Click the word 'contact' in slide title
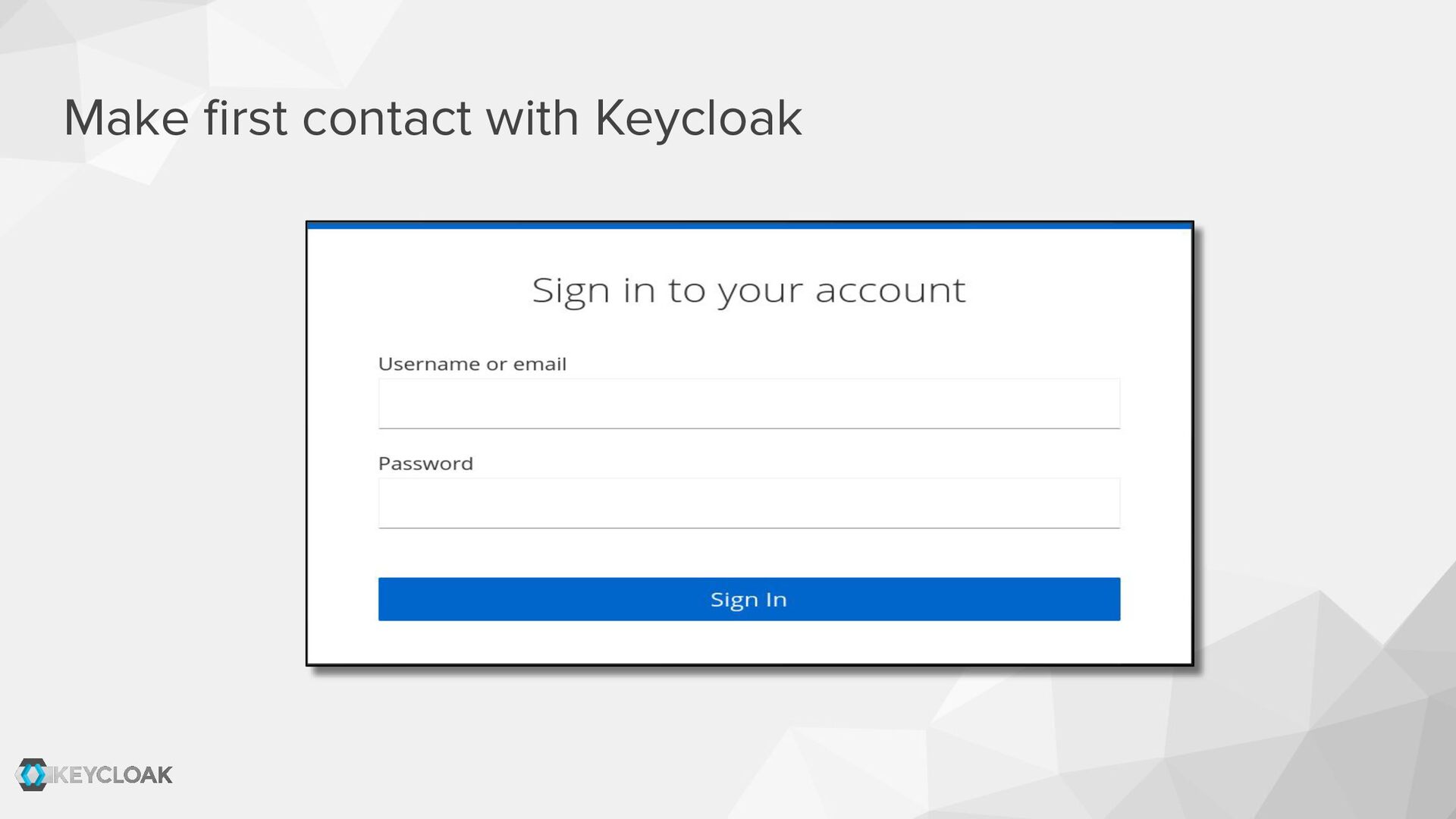Viewport: 1456px width, 819px height. coord(387,118)
